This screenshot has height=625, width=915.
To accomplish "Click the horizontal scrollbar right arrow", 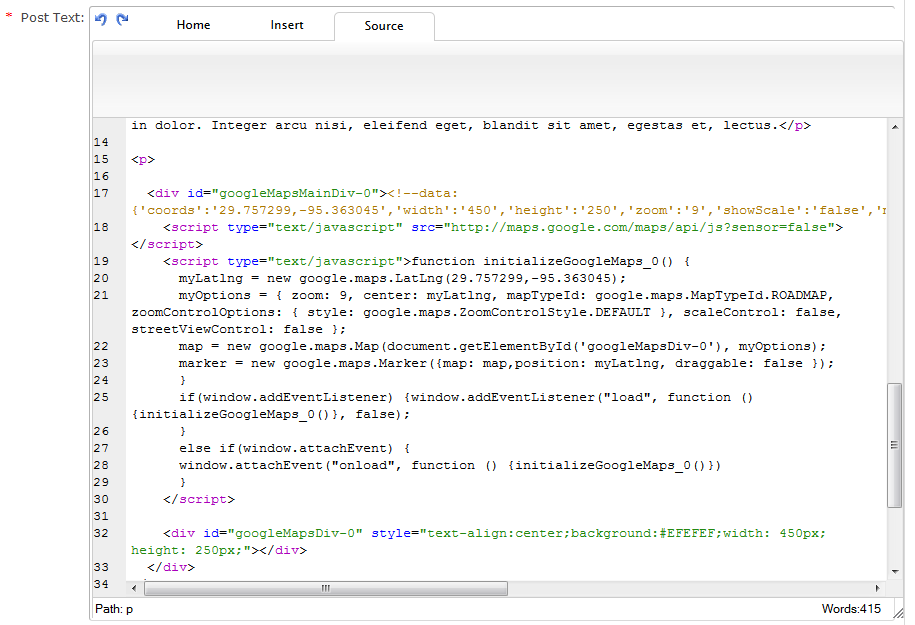I will tap(879, 588).
